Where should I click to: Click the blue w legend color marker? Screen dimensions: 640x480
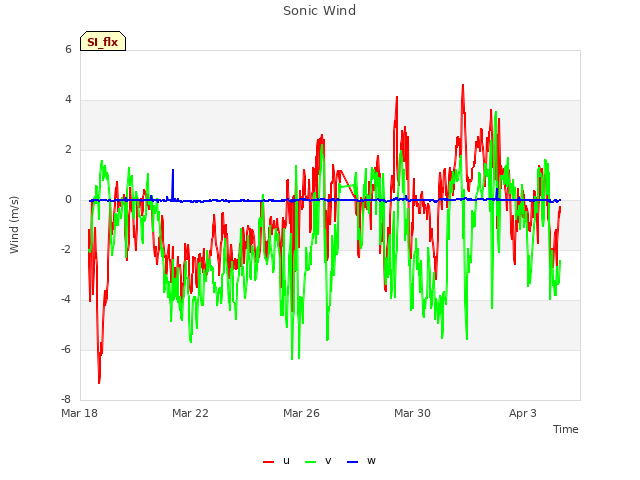[352, 462]
